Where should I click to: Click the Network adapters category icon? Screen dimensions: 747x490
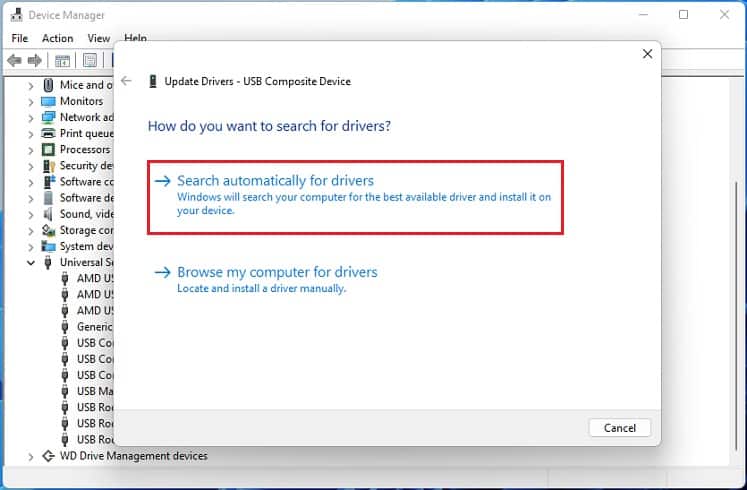(48, 117)
